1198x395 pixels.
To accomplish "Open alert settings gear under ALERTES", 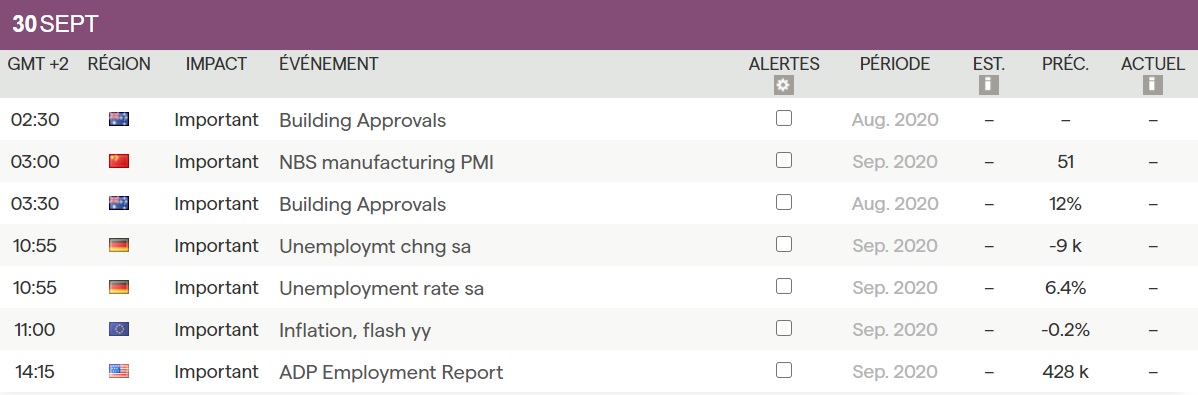I will [784, 85].
